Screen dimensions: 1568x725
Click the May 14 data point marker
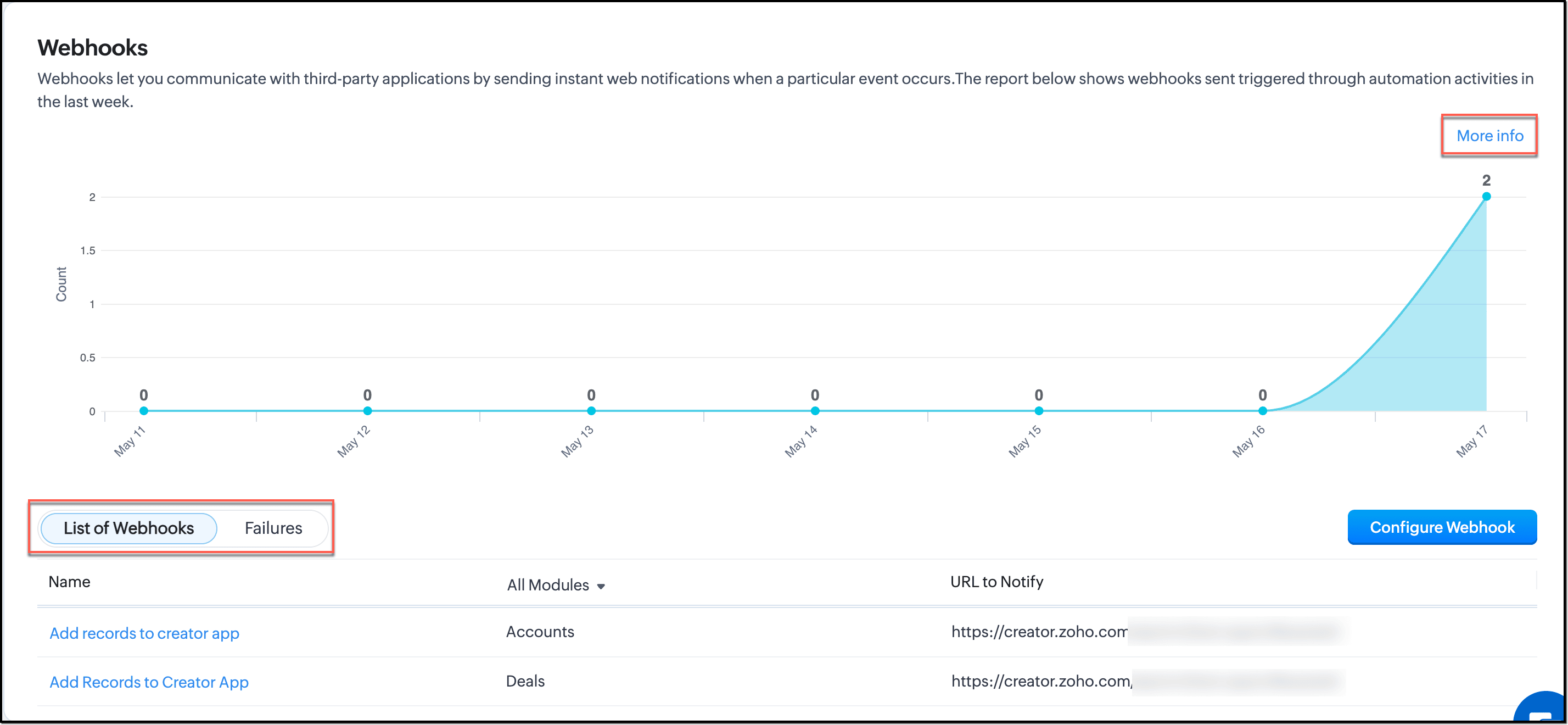[x=815, y=411]
